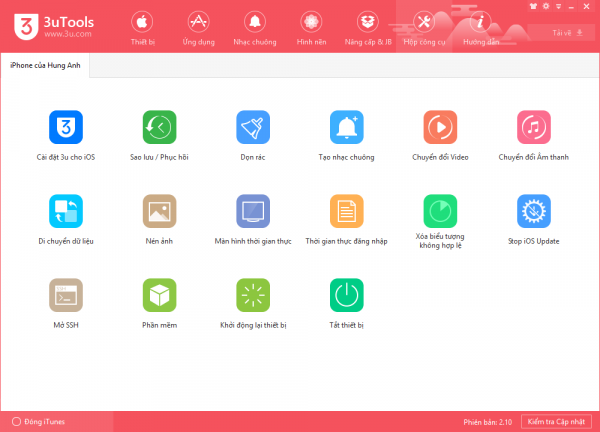Open Hướng dẫn tutorials section
Screen dimensions: 600x432
pyautogui.click(x=481, y=29)
